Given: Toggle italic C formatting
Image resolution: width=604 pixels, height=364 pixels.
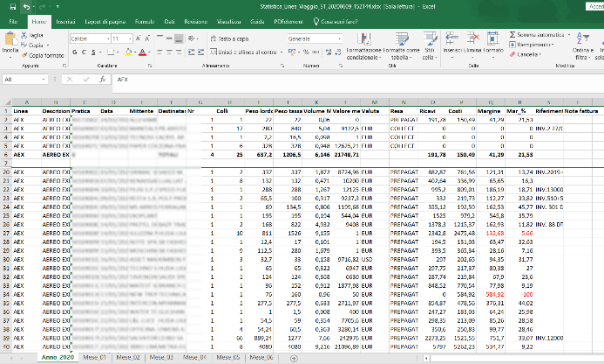Looking at the screenshot, I should tap(84, 52).
